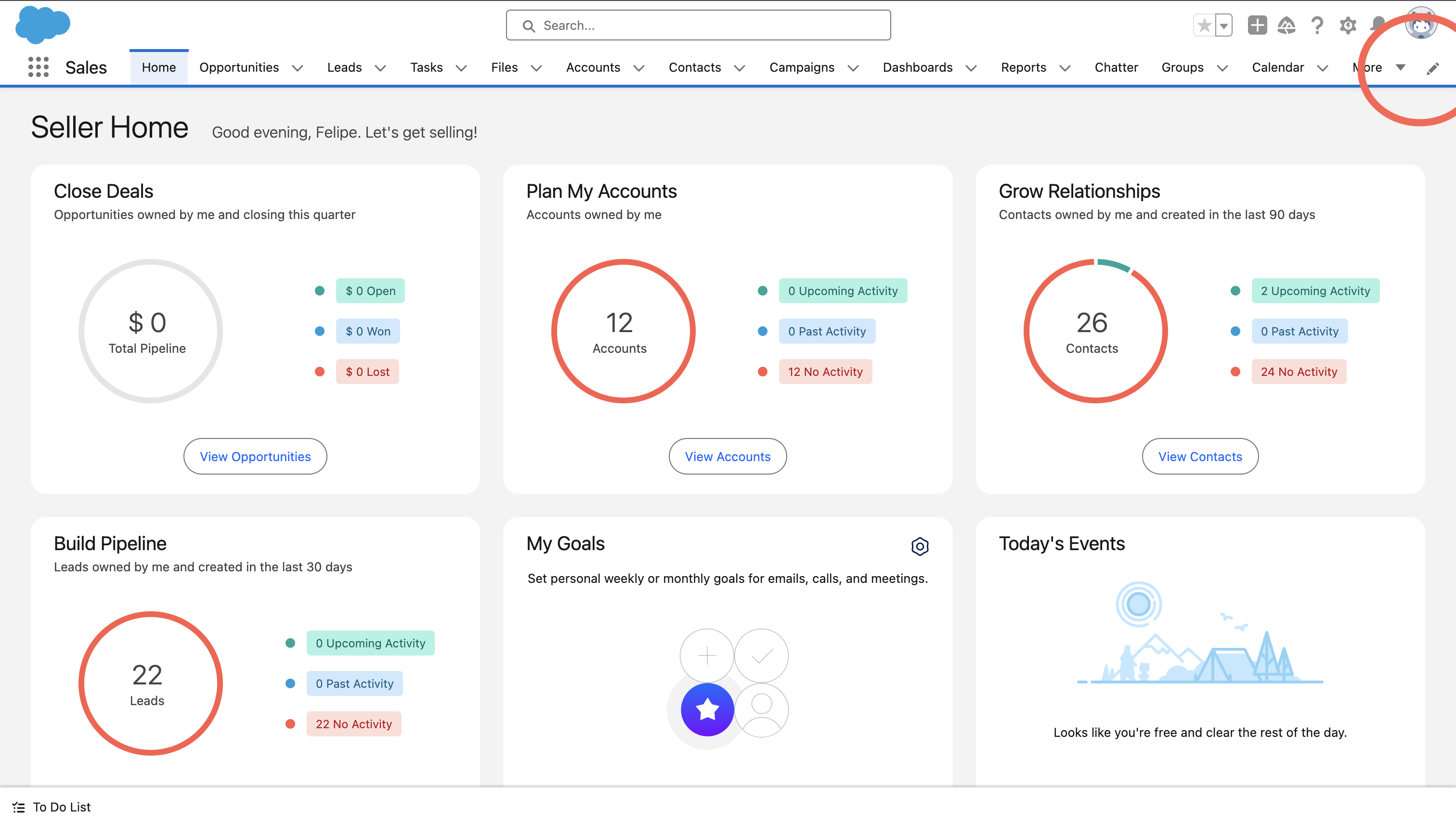Screen dimensions: 1456x824
Task: Expand the Tasks tab chevron
Action: pyautogui.click(x=461, y=68)
